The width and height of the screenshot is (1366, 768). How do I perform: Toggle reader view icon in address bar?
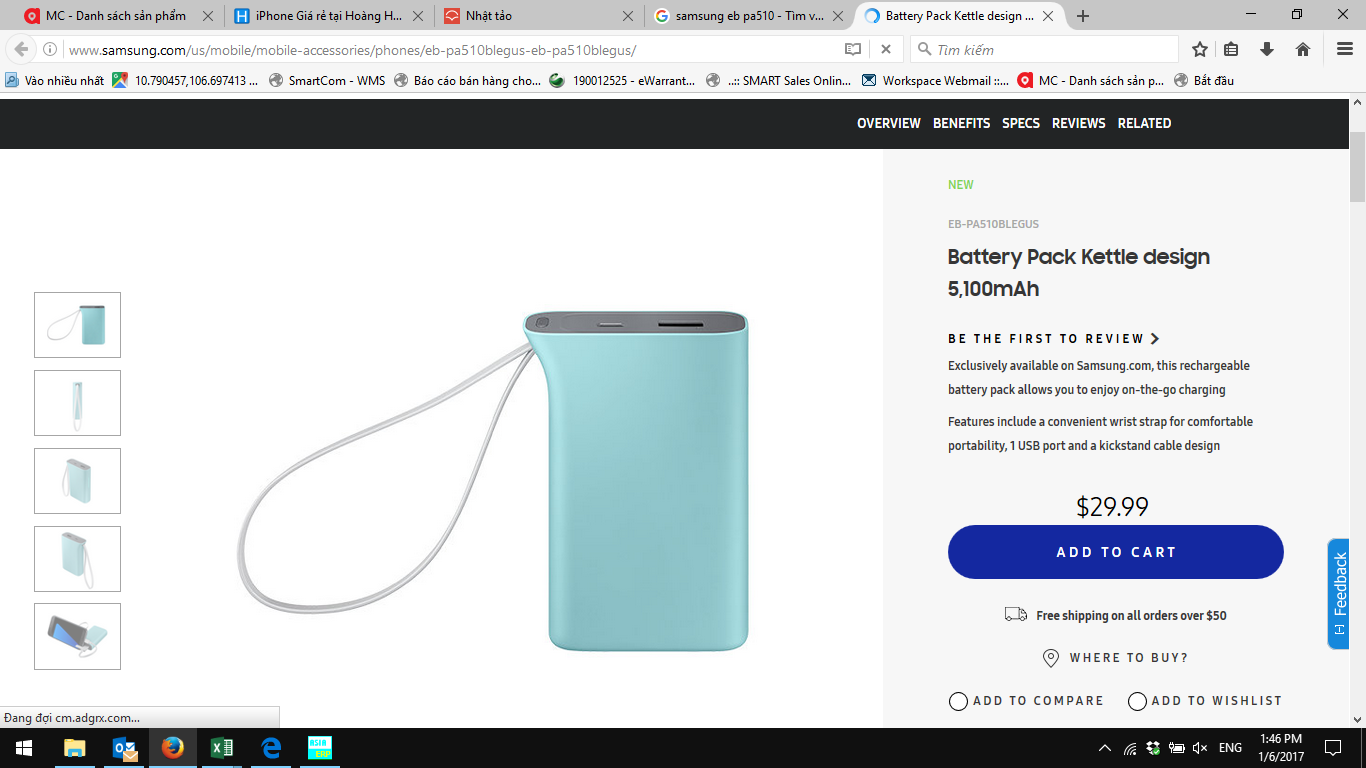[853, 49]
